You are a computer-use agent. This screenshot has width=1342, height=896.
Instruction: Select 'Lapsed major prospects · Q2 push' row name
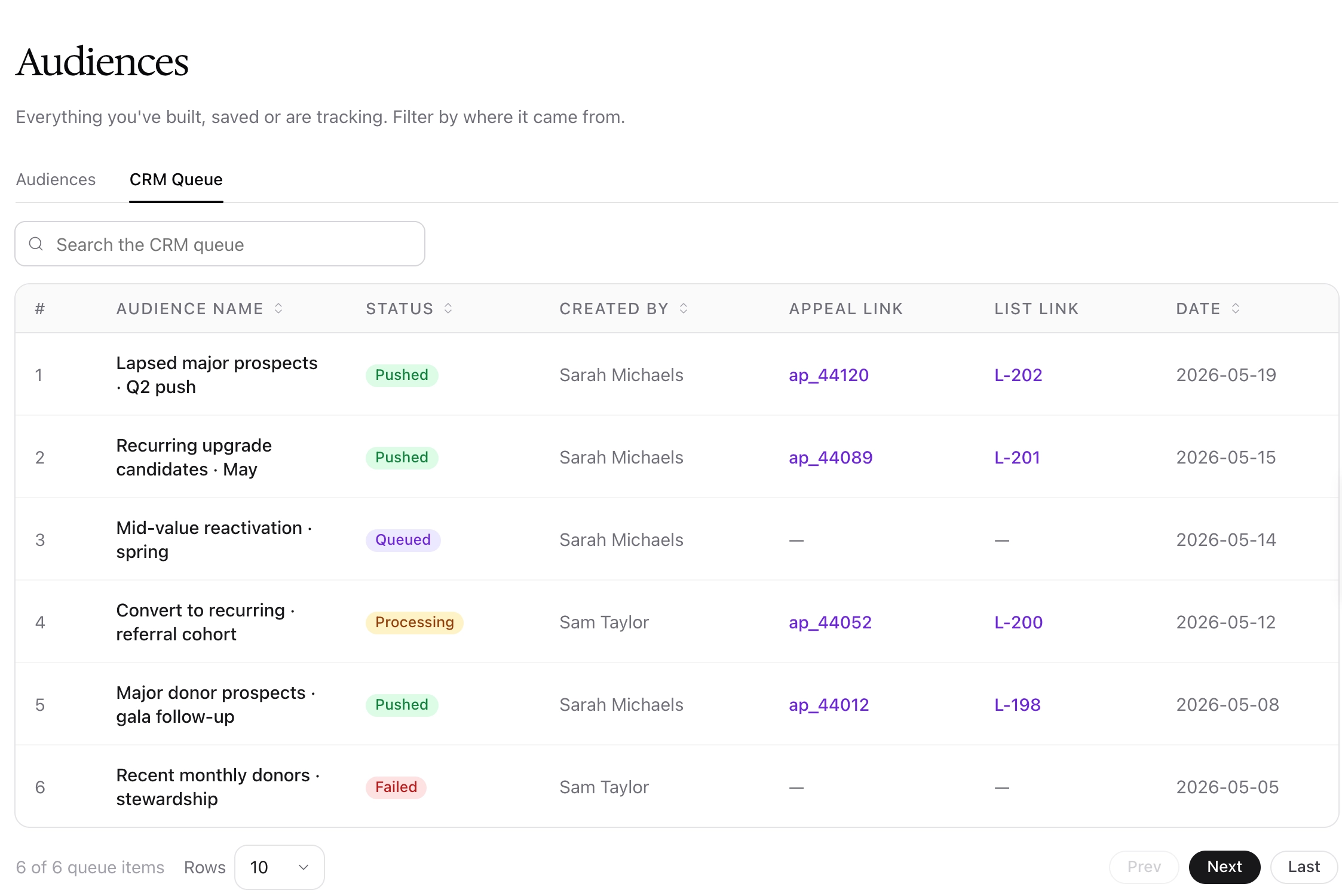(217, 375)
